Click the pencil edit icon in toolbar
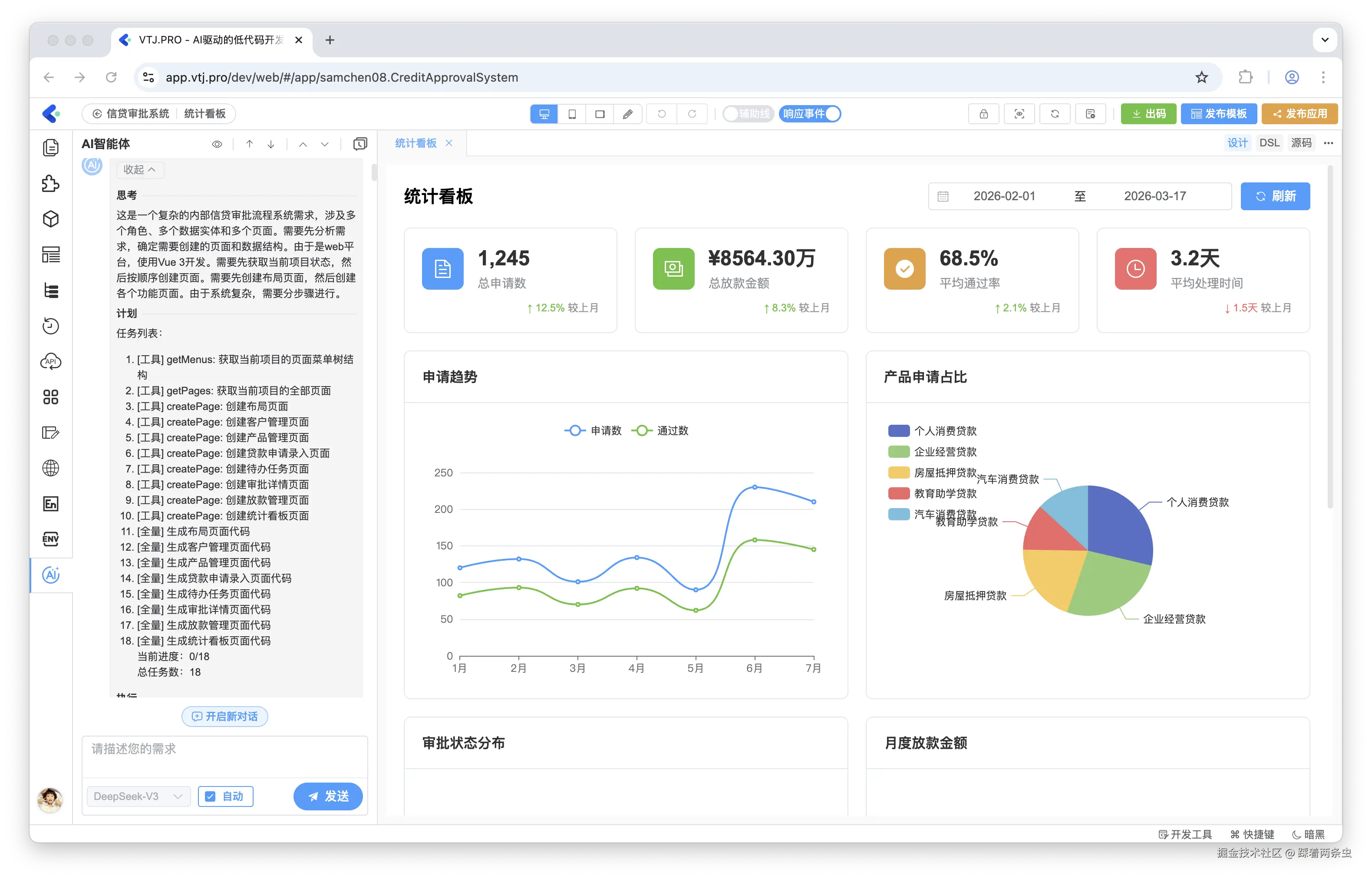The image size is (1372, 879). (627, 114)
